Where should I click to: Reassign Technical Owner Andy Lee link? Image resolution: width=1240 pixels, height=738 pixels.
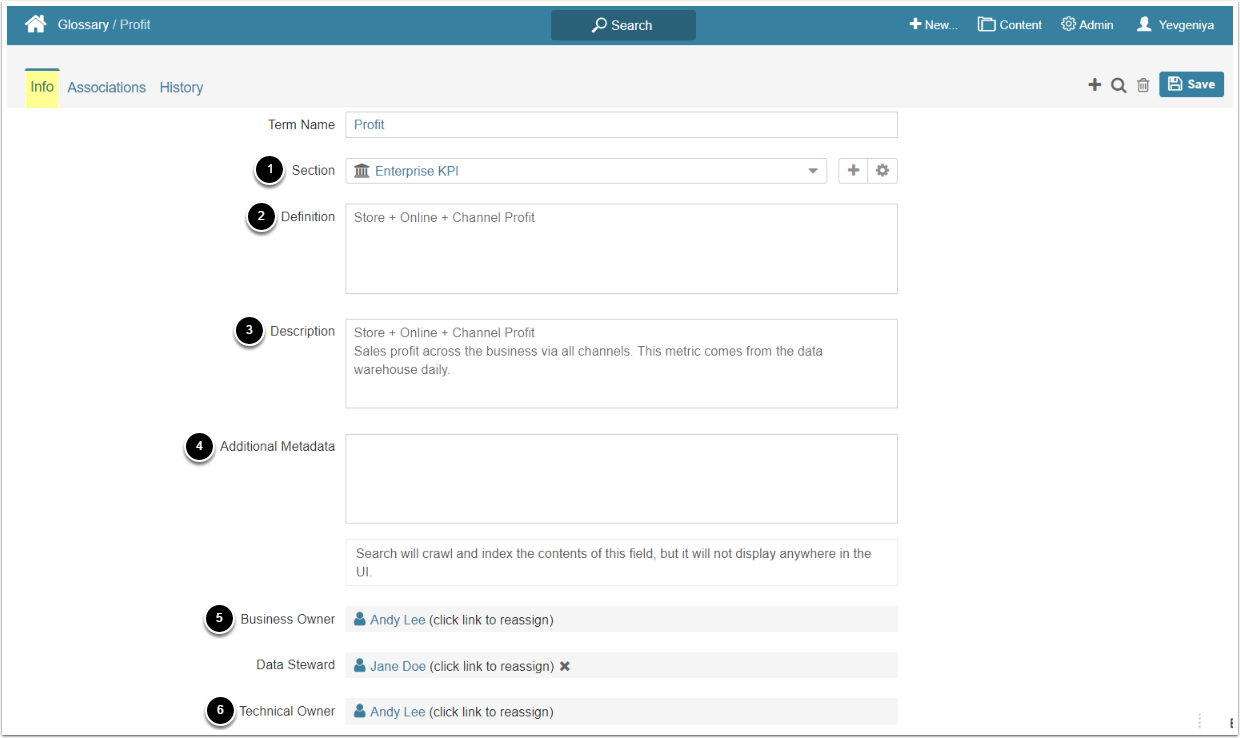pyautogui.click(x=398, y=712)
